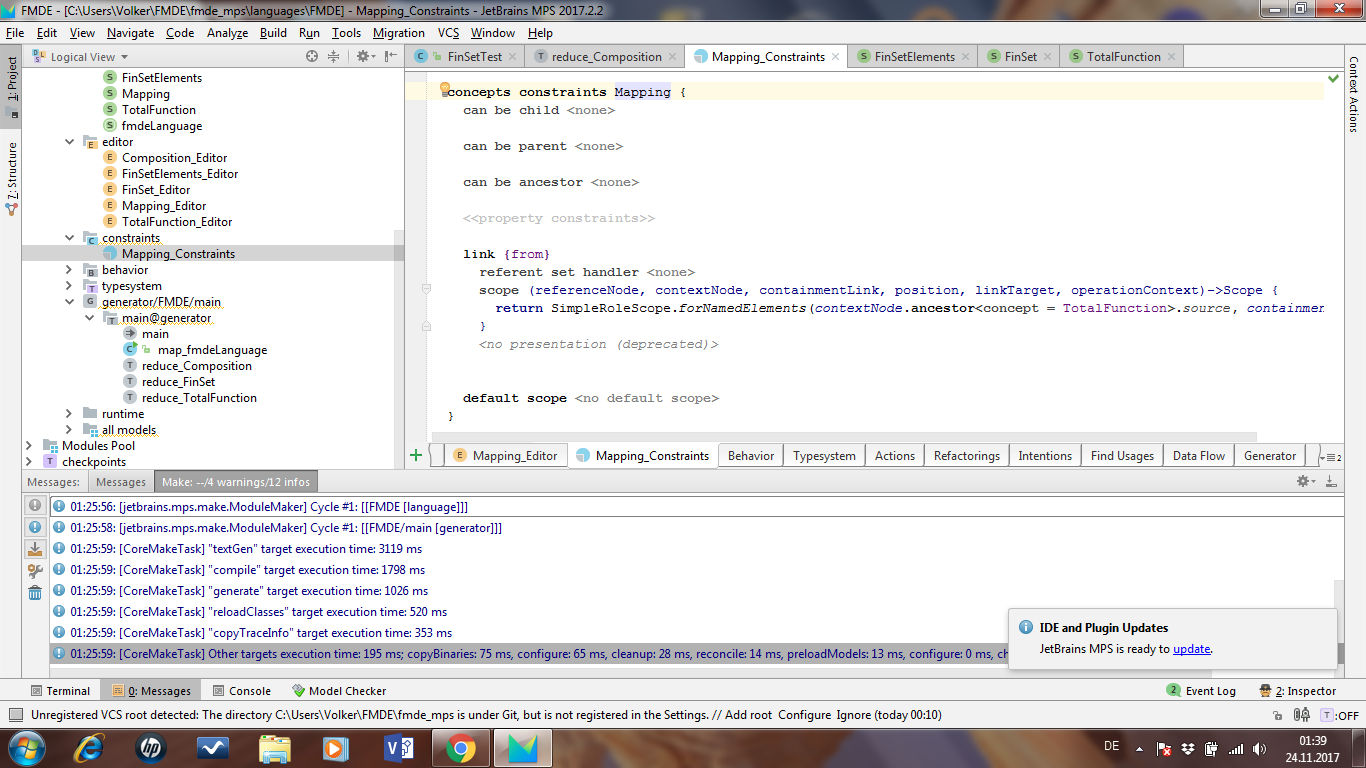Click the scroll from source crosshair icon
The image size is (1366, 768).
312,57
